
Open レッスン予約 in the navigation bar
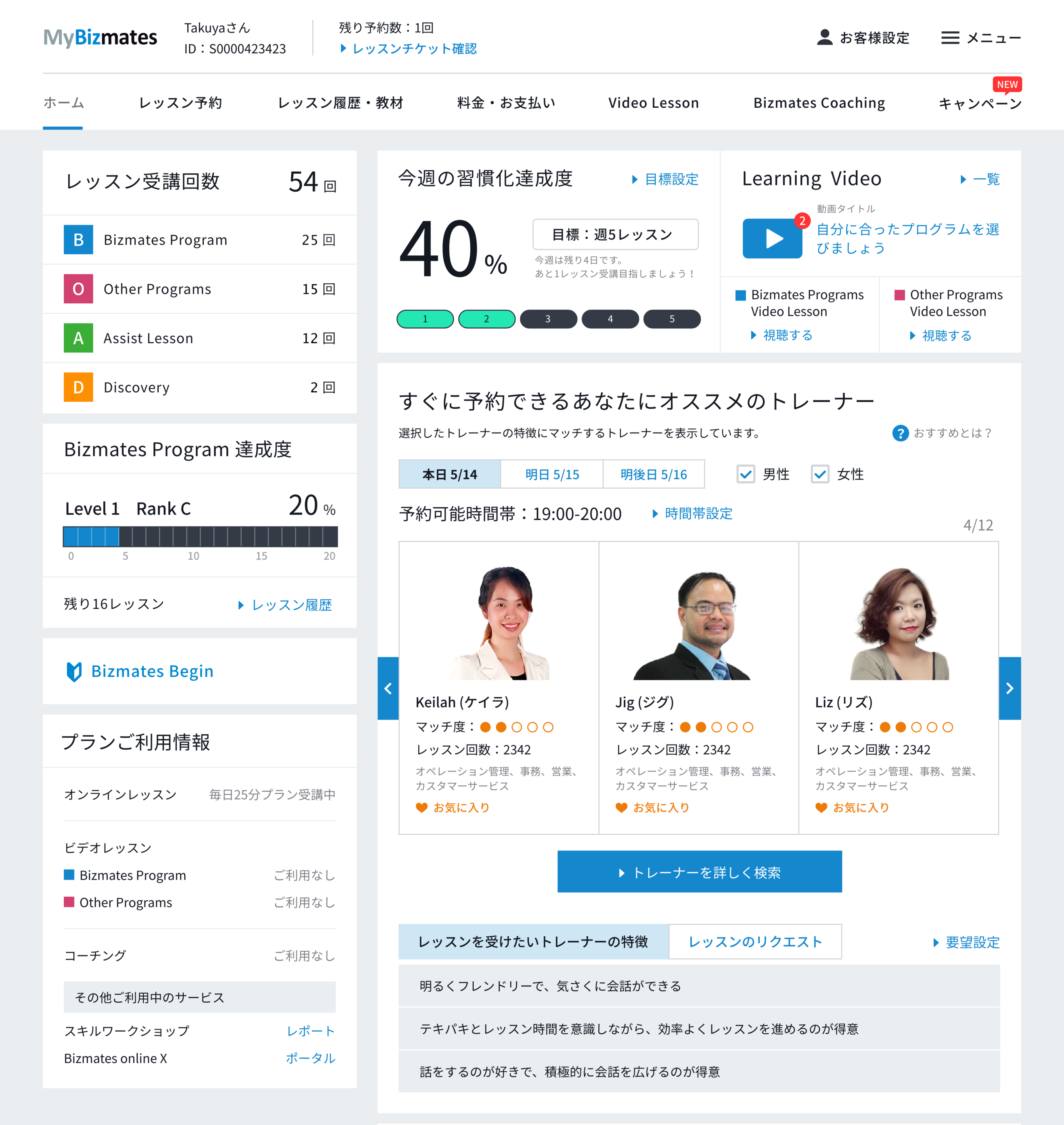click(180, 102)
